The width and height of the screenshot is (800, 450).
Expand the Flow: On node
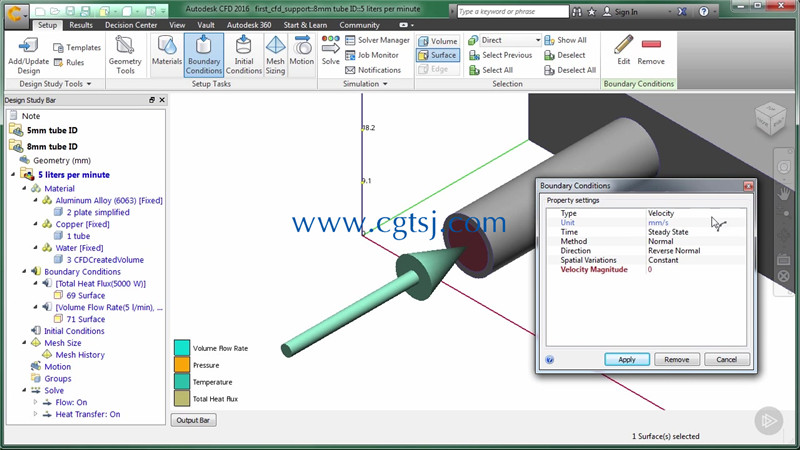(x=35, y=402)
